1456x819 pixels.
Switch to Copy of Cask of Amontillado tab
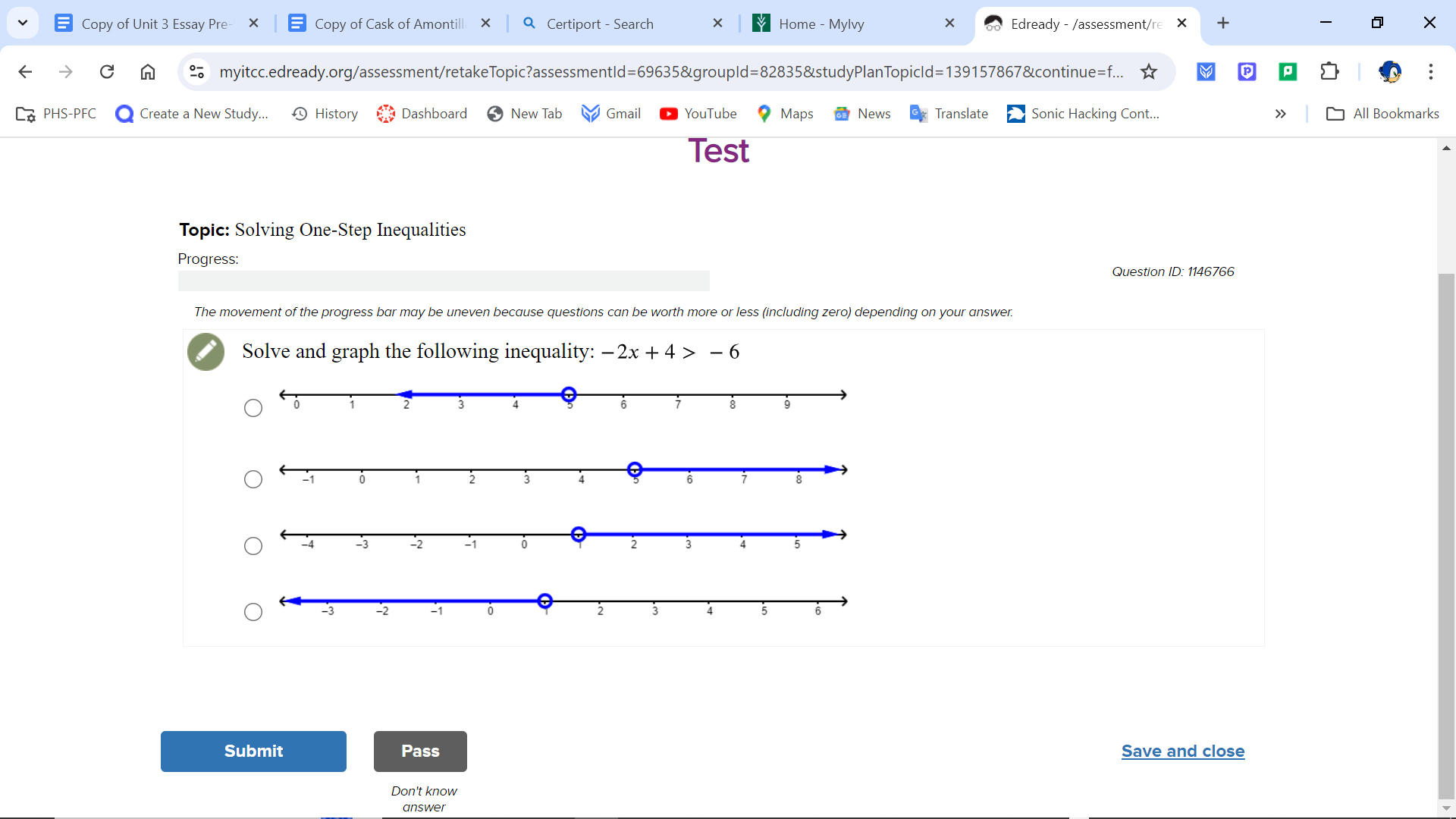point(389,24)
